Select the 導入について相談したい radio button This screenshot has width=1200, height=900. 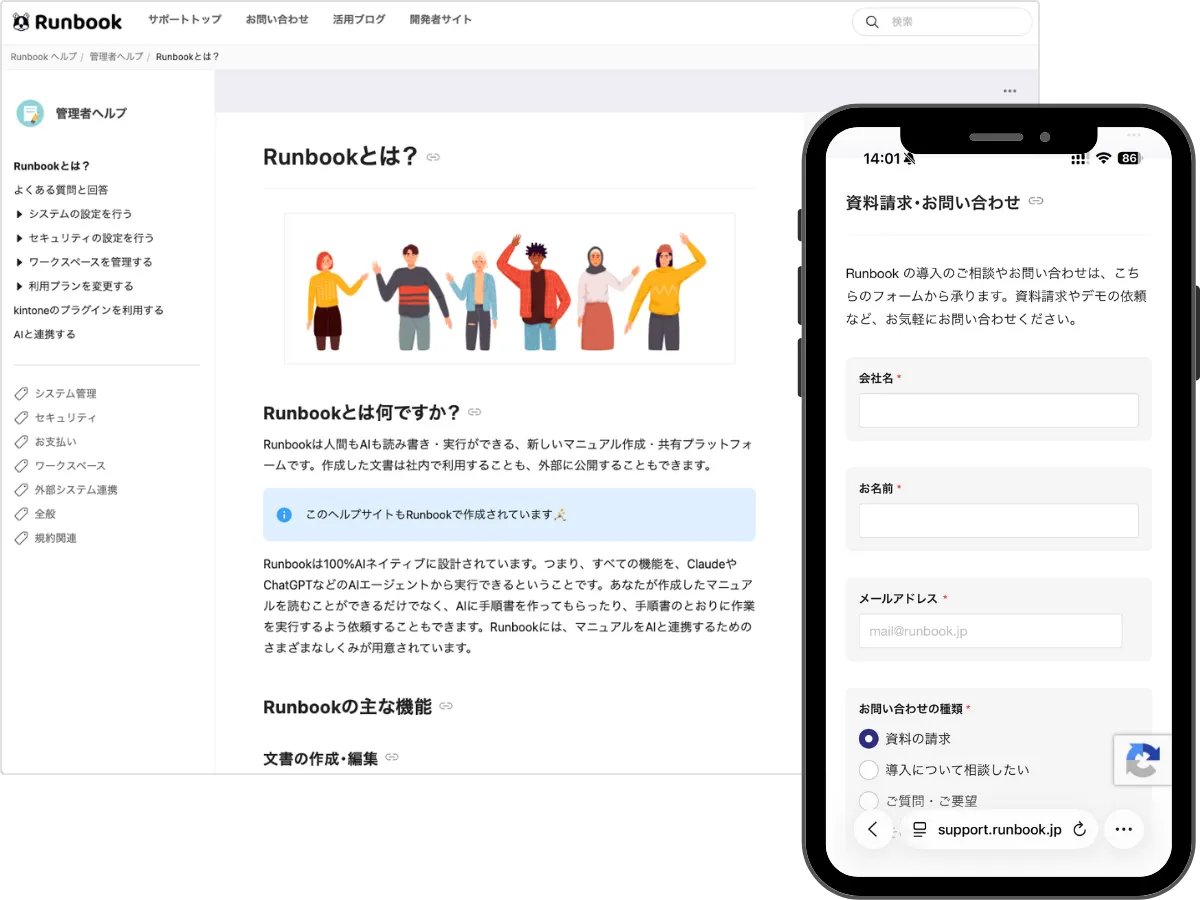868,770
